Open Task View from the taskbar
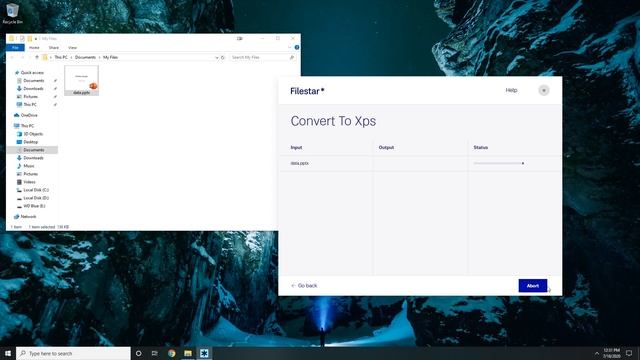This screenshot has width=640, height=360. point(154,353)
